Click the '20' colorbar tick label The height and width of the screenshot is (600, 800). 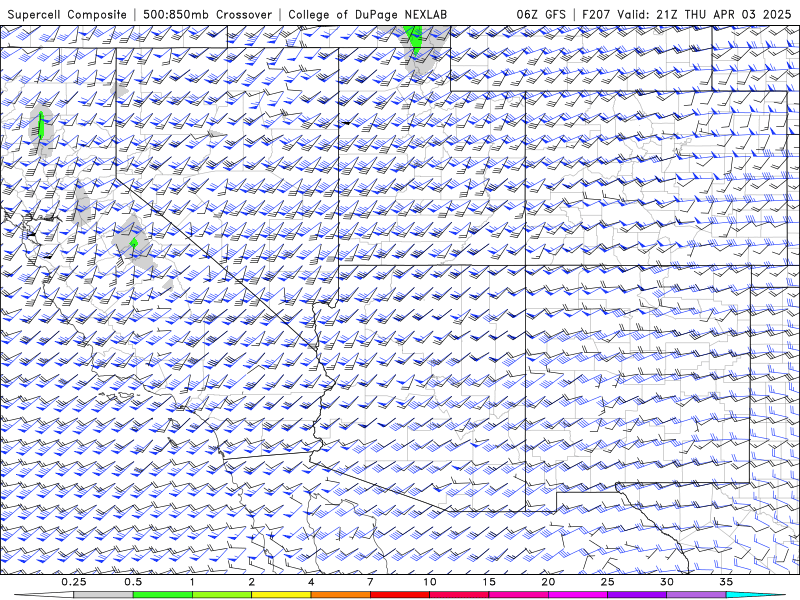point(548,582)
